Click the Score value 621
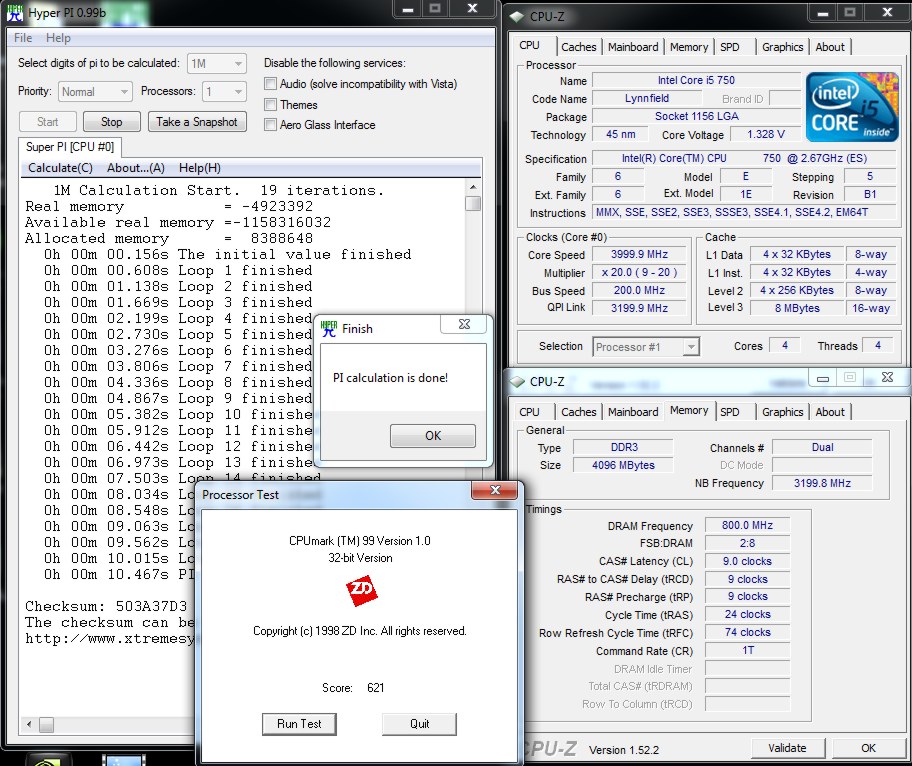This screenshot has height=766, width=912. click(376, 687)
